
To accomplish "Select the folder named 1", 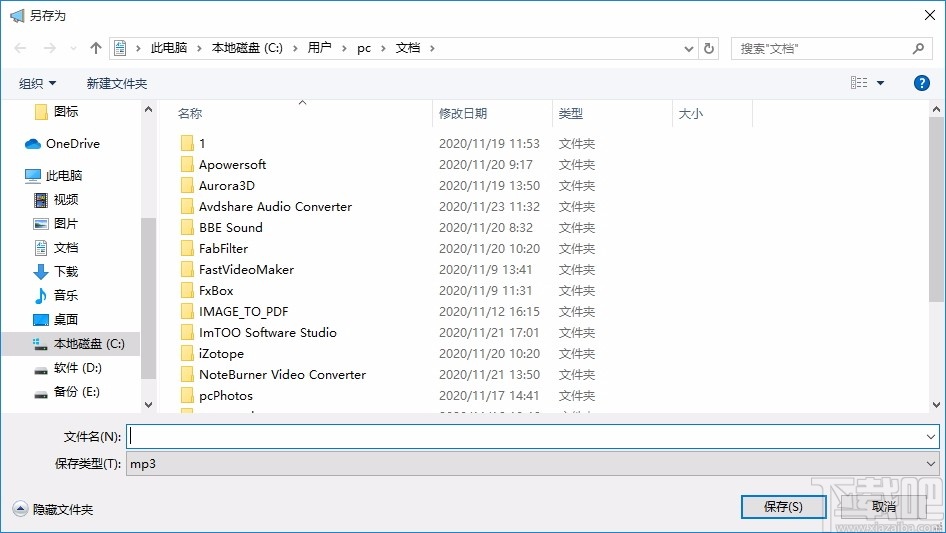I will tap(193, 144).
